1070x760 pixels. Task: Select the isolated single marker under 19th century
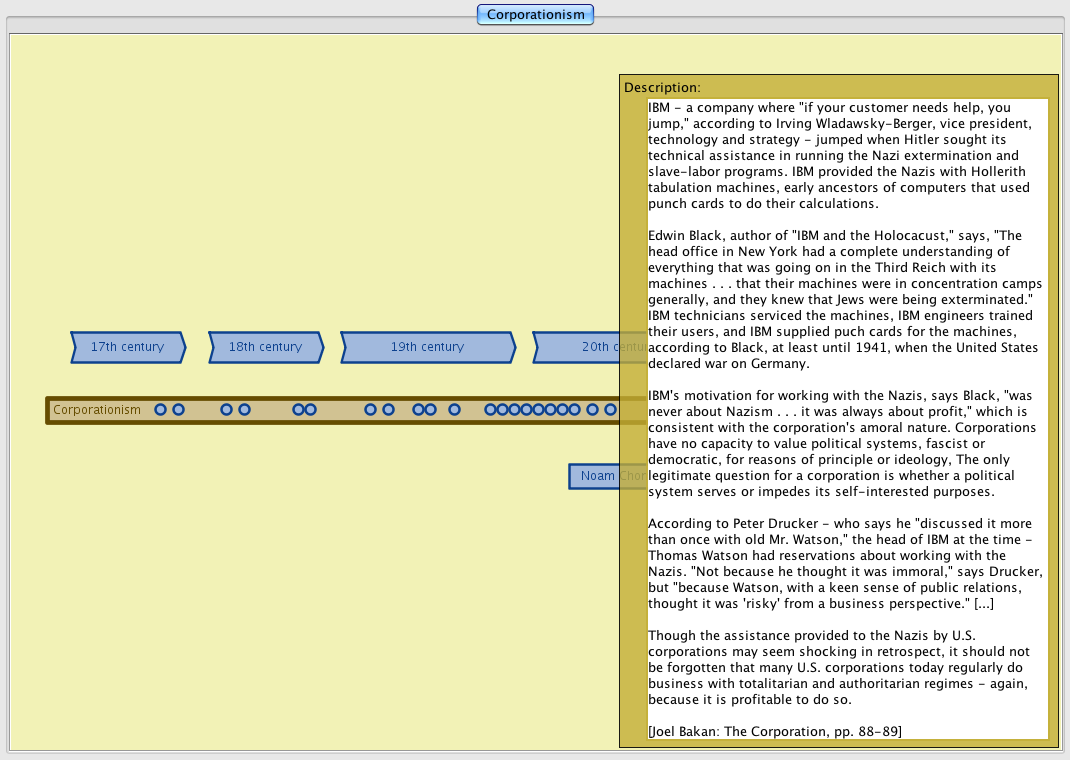click(454, 410)
